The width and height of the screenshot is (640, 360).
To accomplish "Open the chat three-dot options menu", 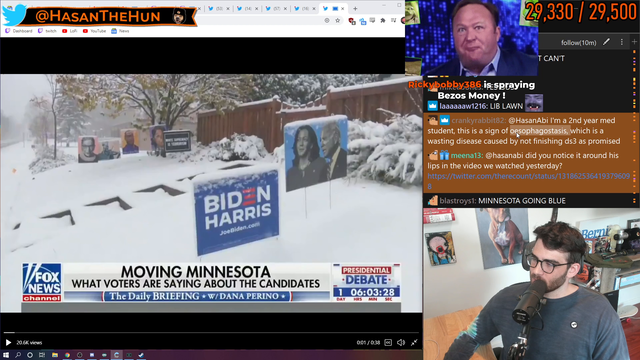I will click(622, 42).
